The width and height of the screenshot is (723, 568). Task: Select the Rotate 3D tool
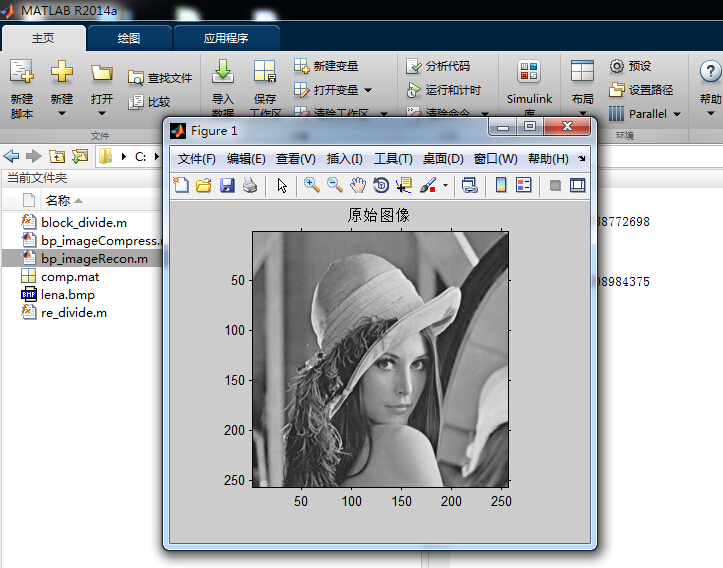click(x=381, y=185)
